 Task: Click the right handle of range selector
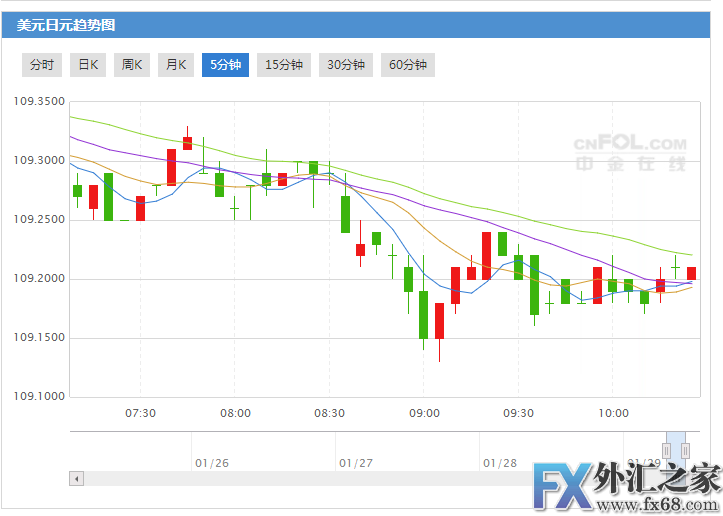click(x=686, y=450)
